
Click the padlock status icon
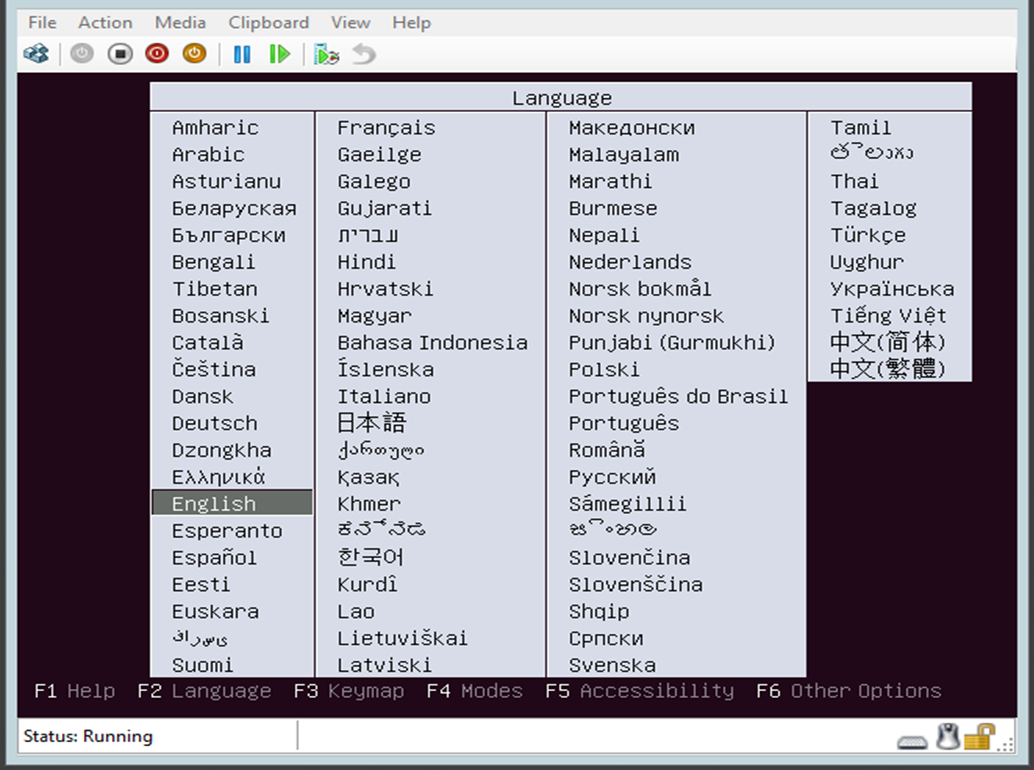click(979, 736)
